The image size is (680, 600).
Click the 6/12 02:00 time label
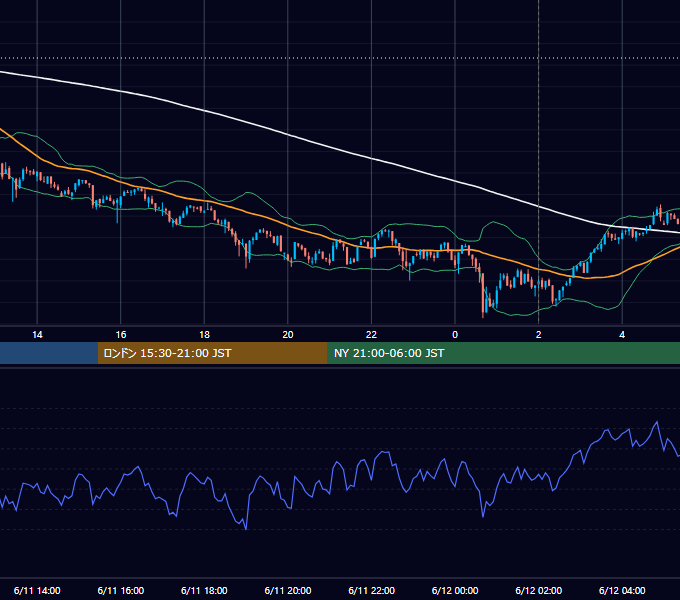click(x=538, y=590)
